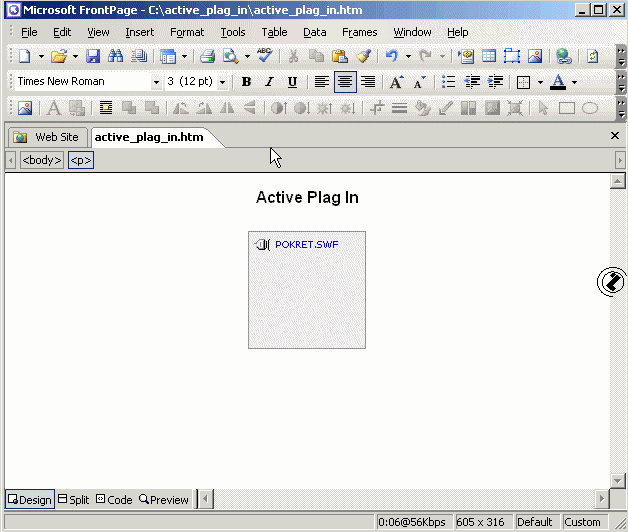628x532 pixels.
Task: Click the Save disk icon
Action: [x=93, y=57]
